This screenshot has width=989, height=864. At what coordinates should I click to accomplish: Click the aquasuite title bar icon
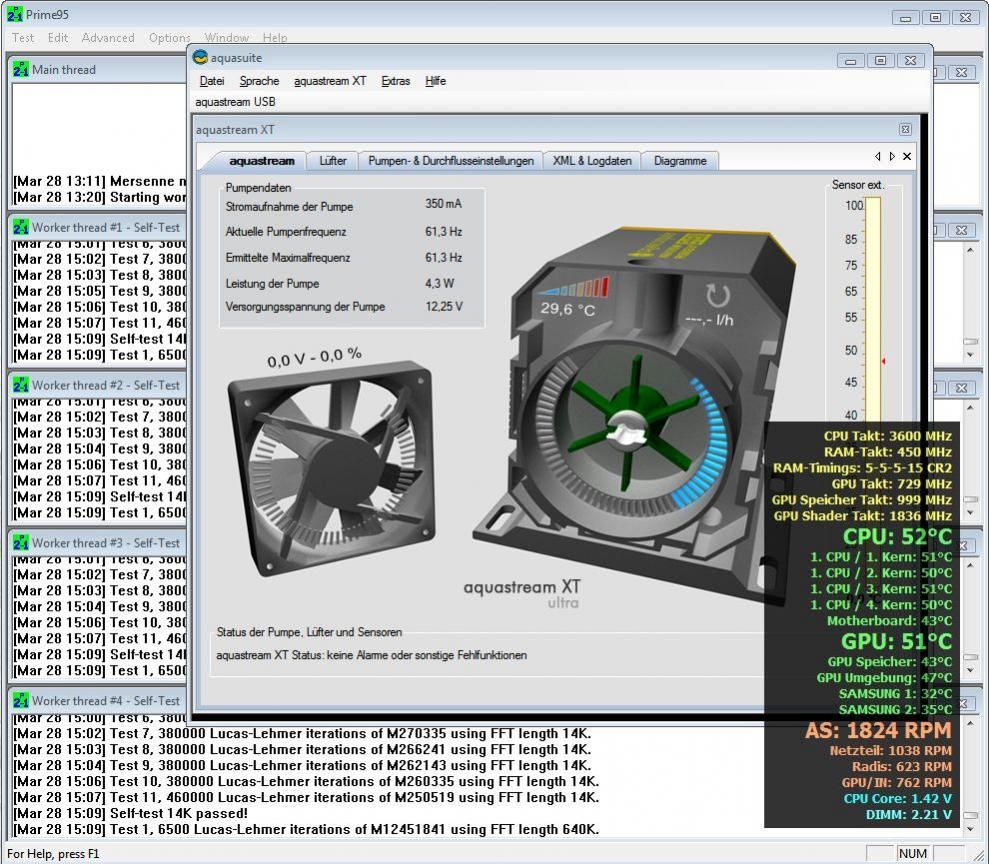coord(200,57)
